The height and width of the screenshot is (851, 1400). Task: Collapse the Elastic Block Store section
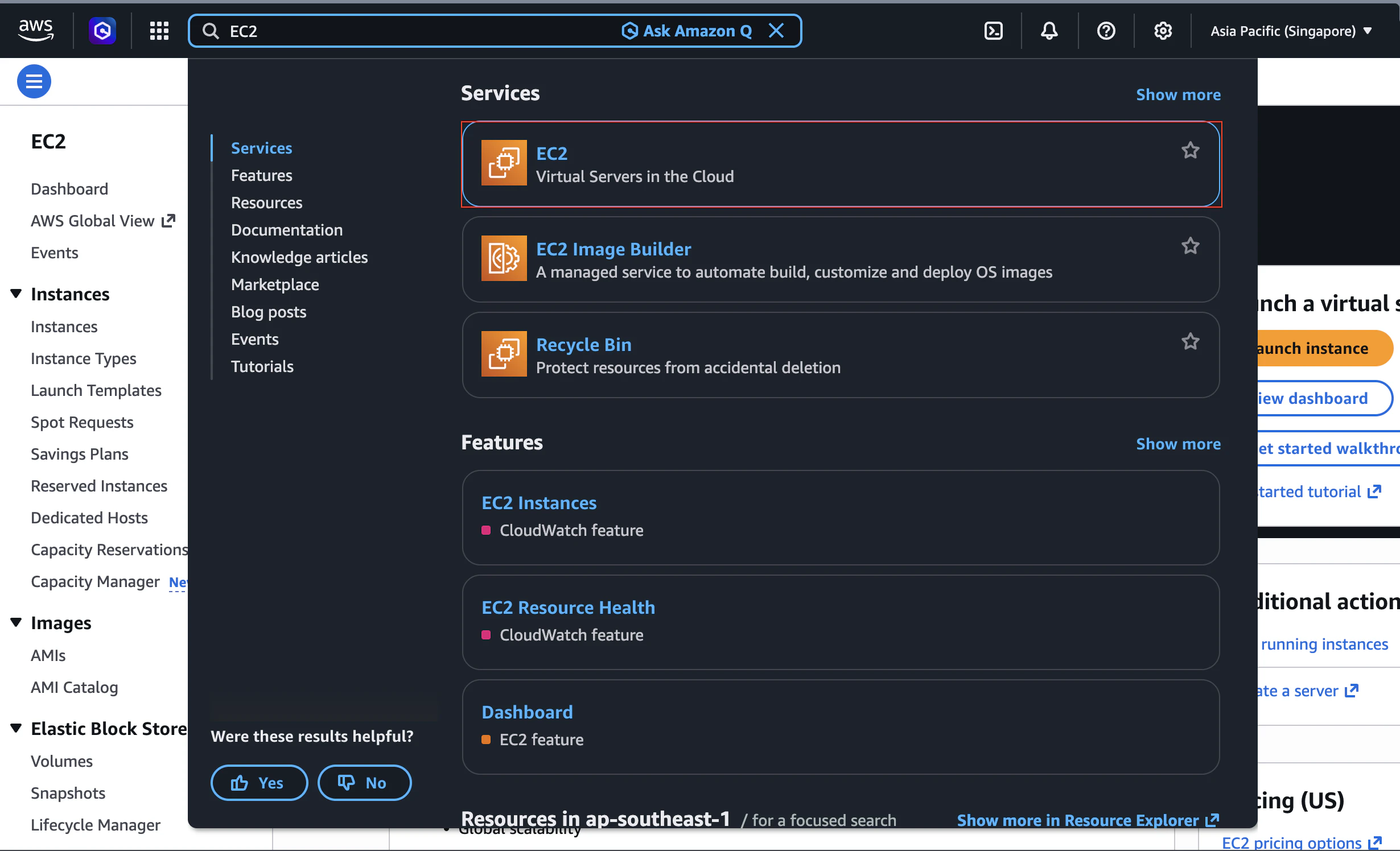tap(16, 728)
